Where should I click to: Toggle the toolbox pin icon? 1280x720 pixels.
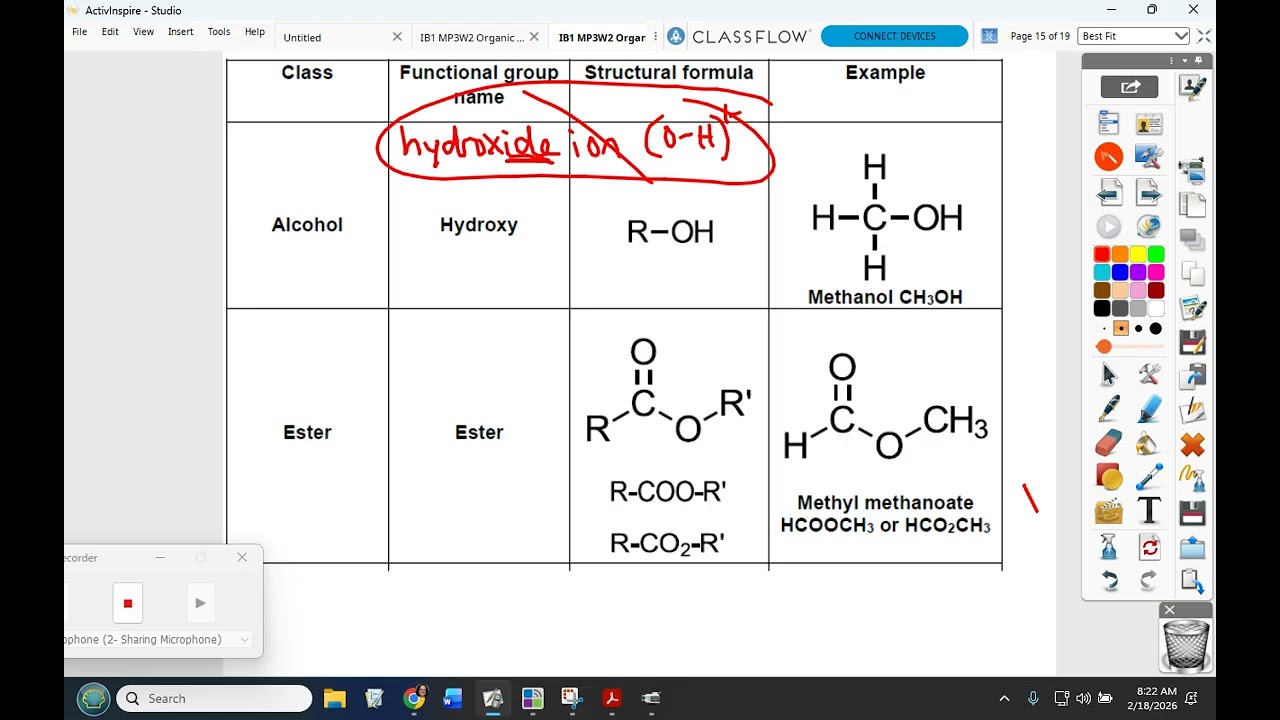point(1196,61)
